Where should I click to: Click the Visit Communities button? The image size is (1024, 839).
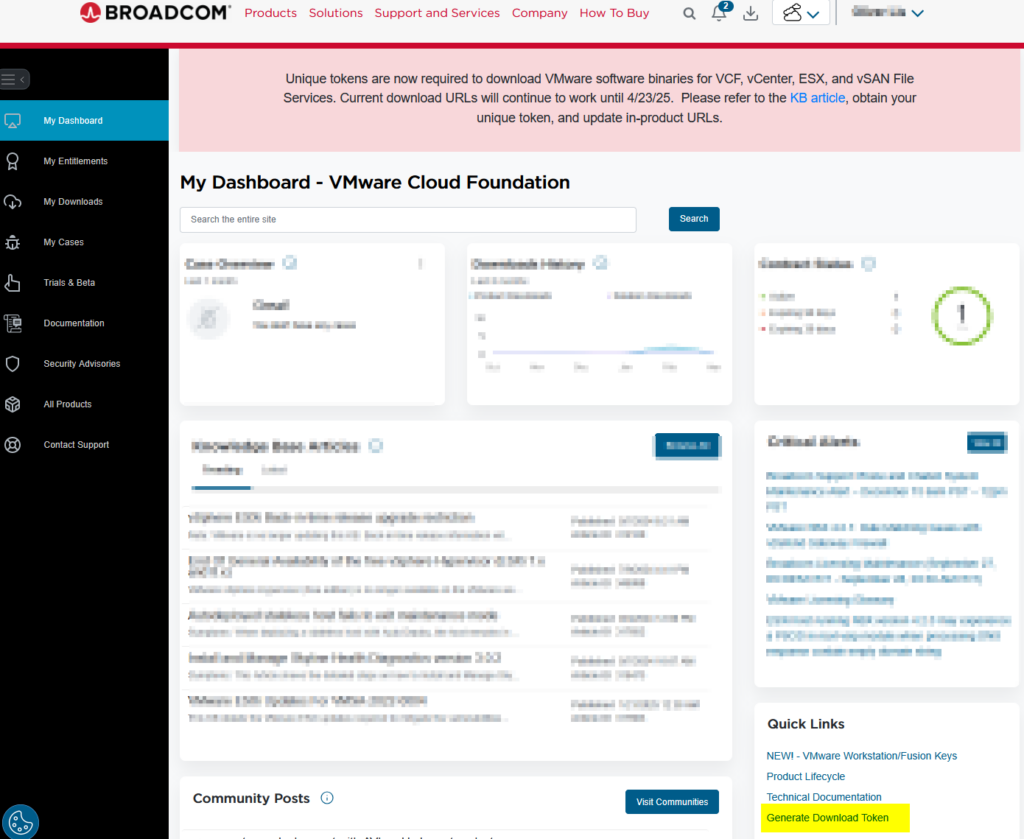pyautogui.click(x=671, y=802)
